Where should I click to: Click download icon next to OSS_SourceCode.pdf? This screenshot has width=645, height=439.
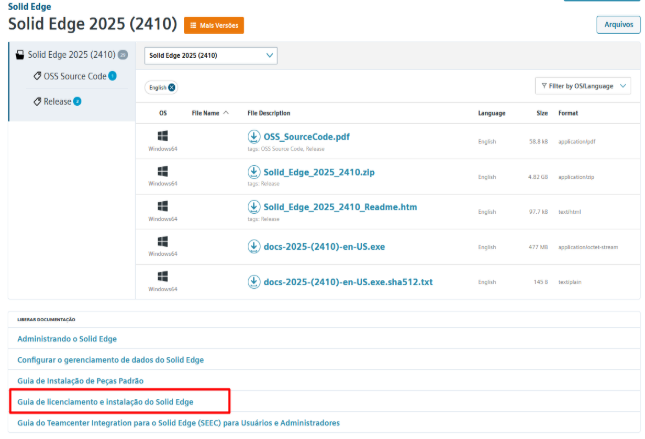(254, 136)
